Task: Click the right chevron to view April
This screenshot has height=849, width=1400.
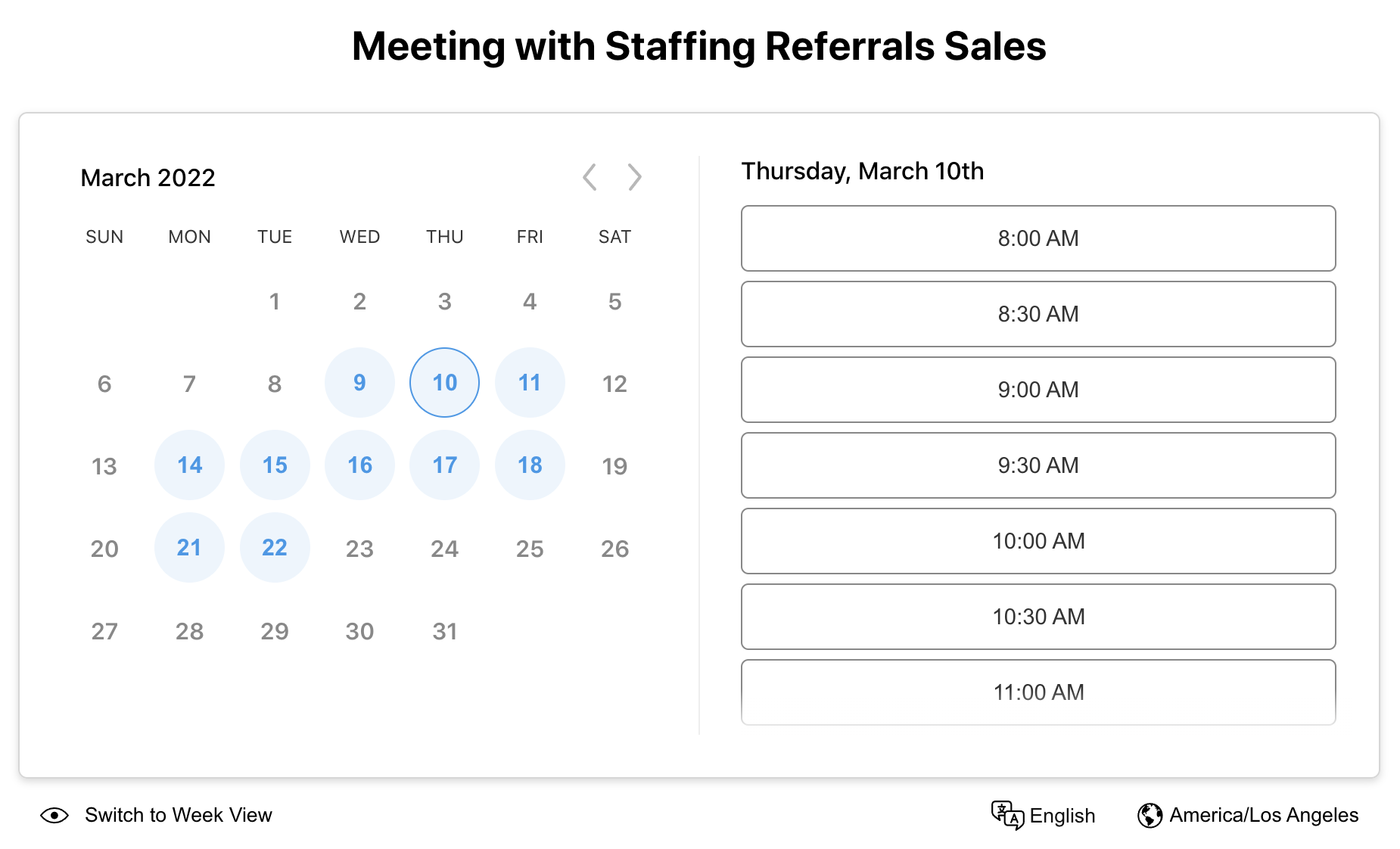Action: coord(636,177)
